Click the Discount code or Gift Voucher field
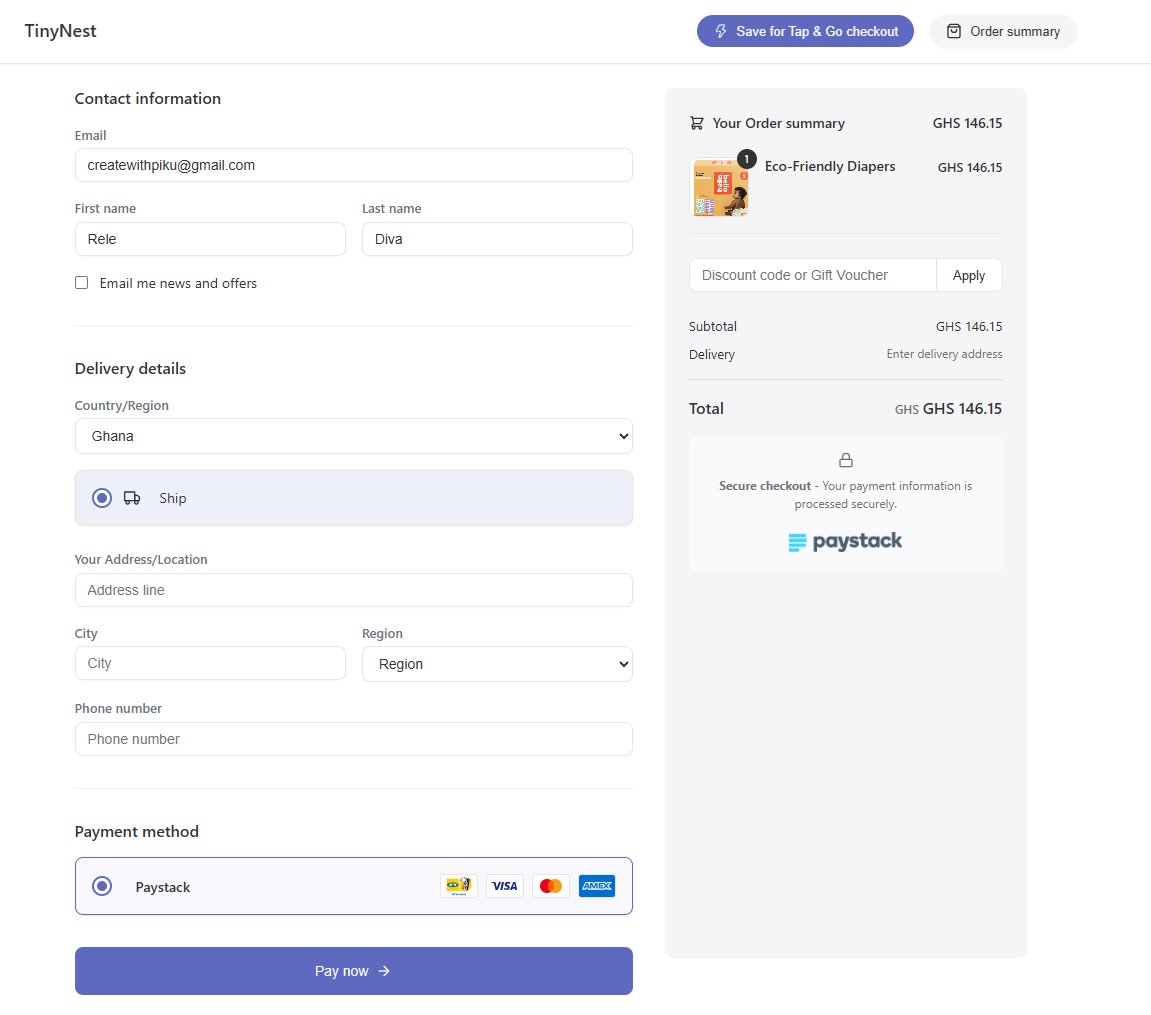 (813, 275)
